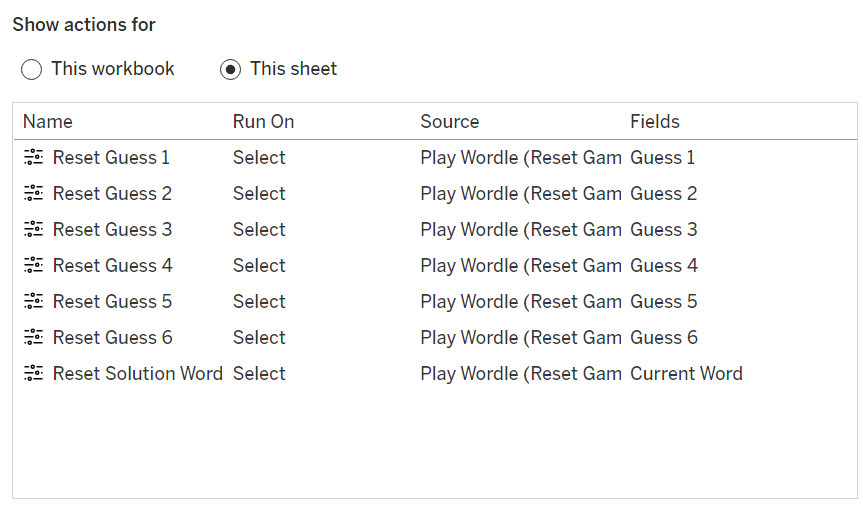Click the Source cell for Reset Guess 2
The image size is (863, 508).
(520, 193)
